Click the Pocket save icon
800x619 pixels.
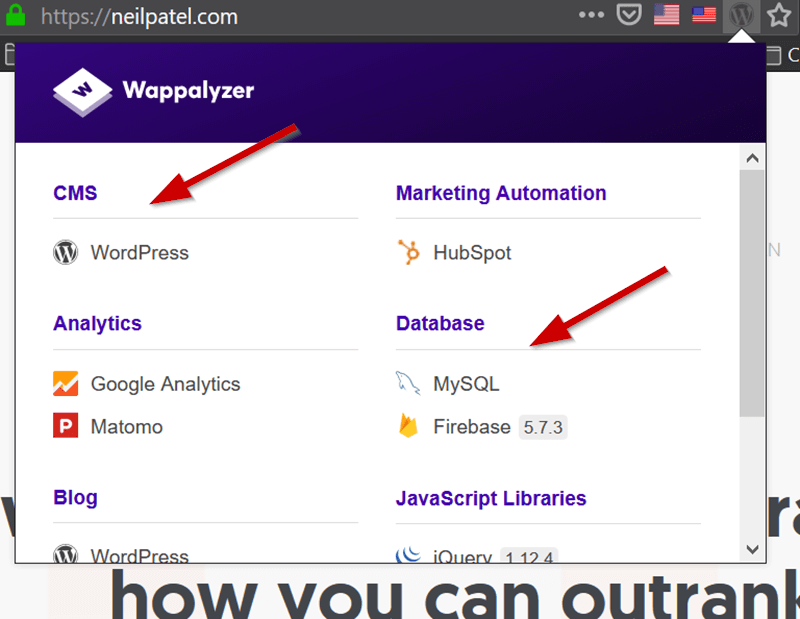pyautogui.click(x=629, y=15)
